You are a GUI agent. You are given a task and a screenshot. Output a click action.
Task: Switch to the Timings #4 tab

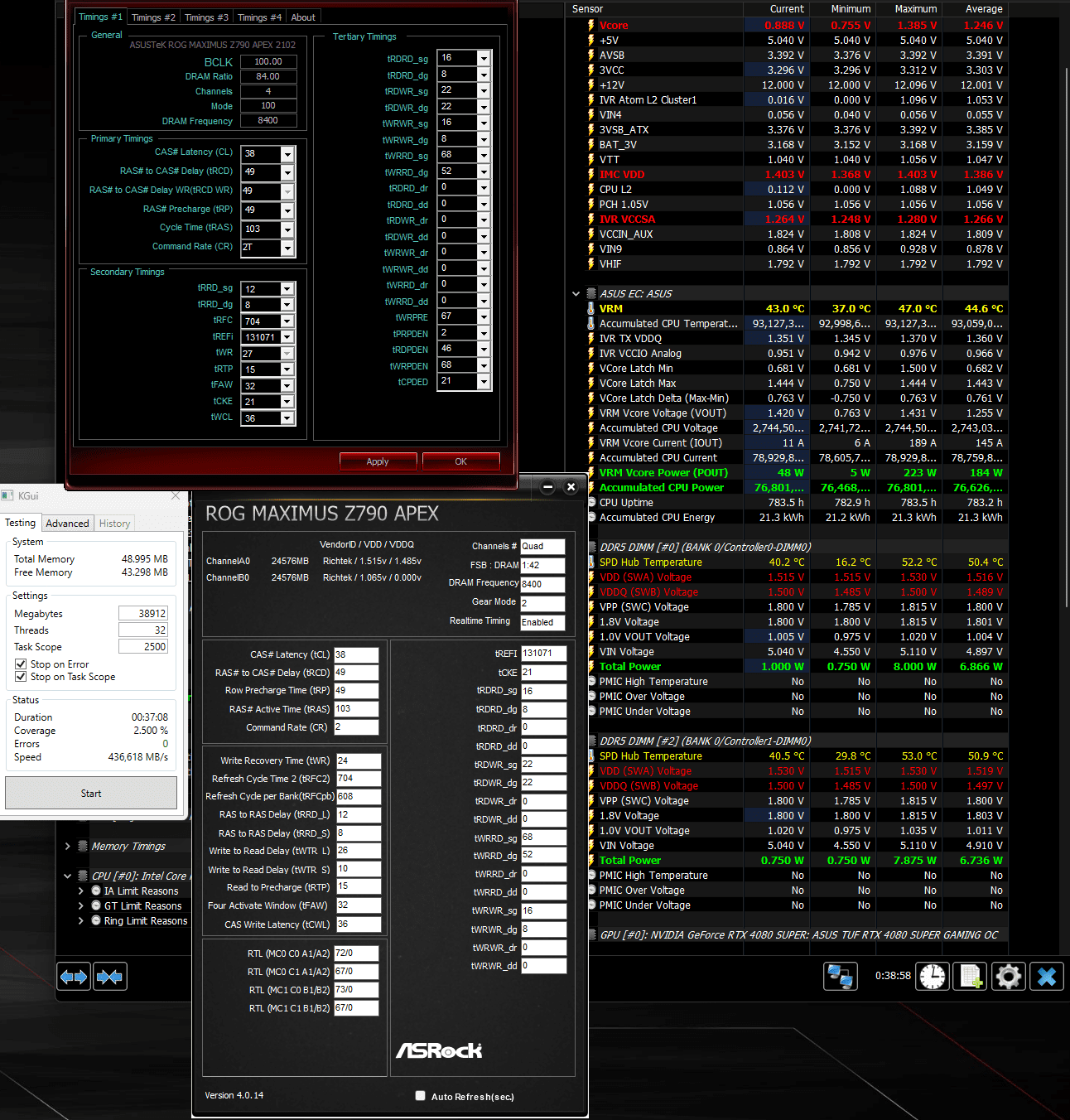point(259,17)
